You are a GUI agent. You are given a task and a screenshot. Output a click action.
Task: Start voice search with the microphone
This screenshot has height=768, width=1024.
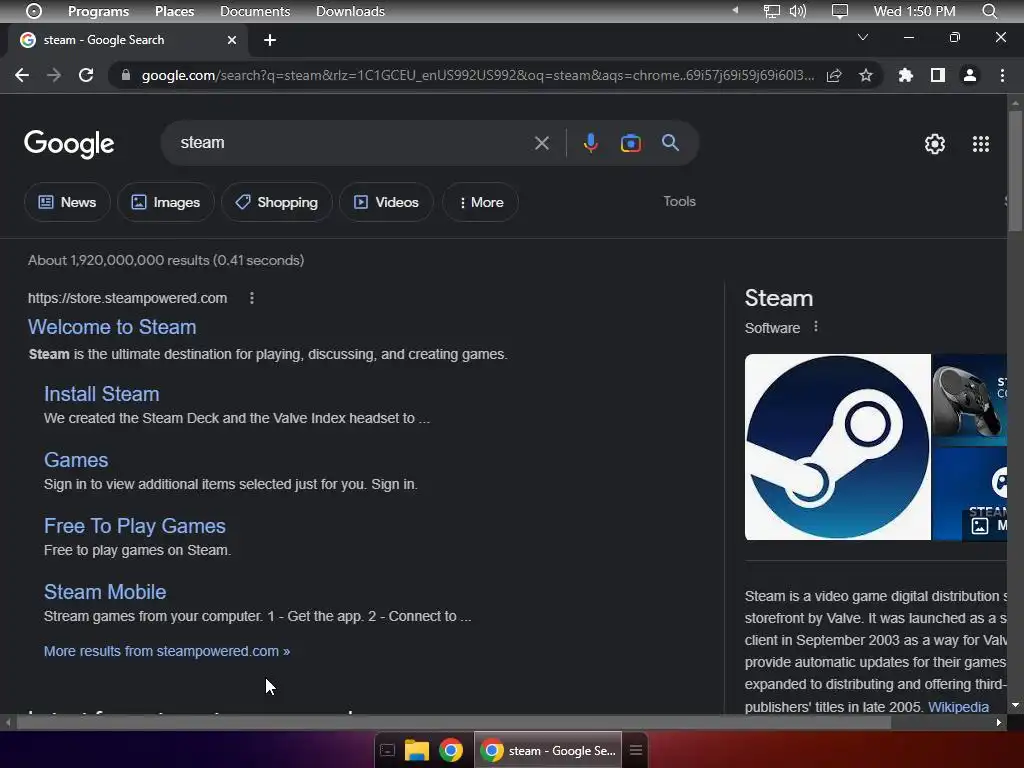pyautogui.click(x=590, y=143)
